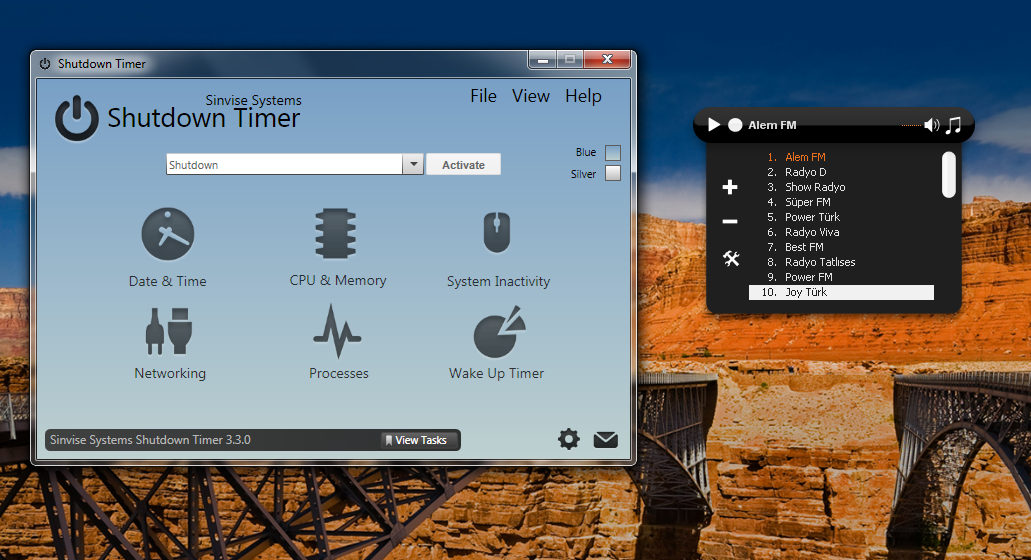Add a station with plus icon

coord(730,187)
